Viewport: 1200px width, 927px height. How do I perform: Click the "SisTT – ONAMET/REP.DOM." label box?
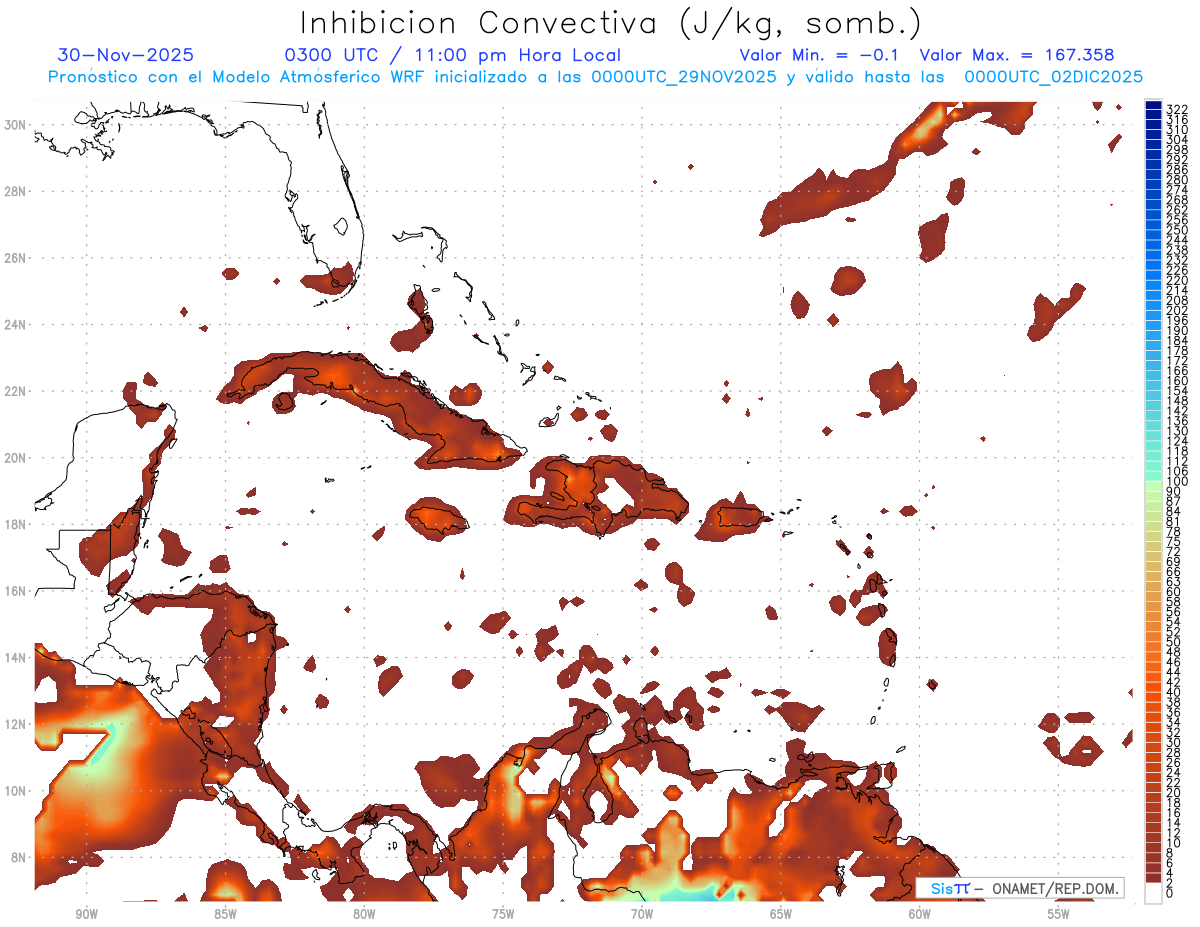1020,888
